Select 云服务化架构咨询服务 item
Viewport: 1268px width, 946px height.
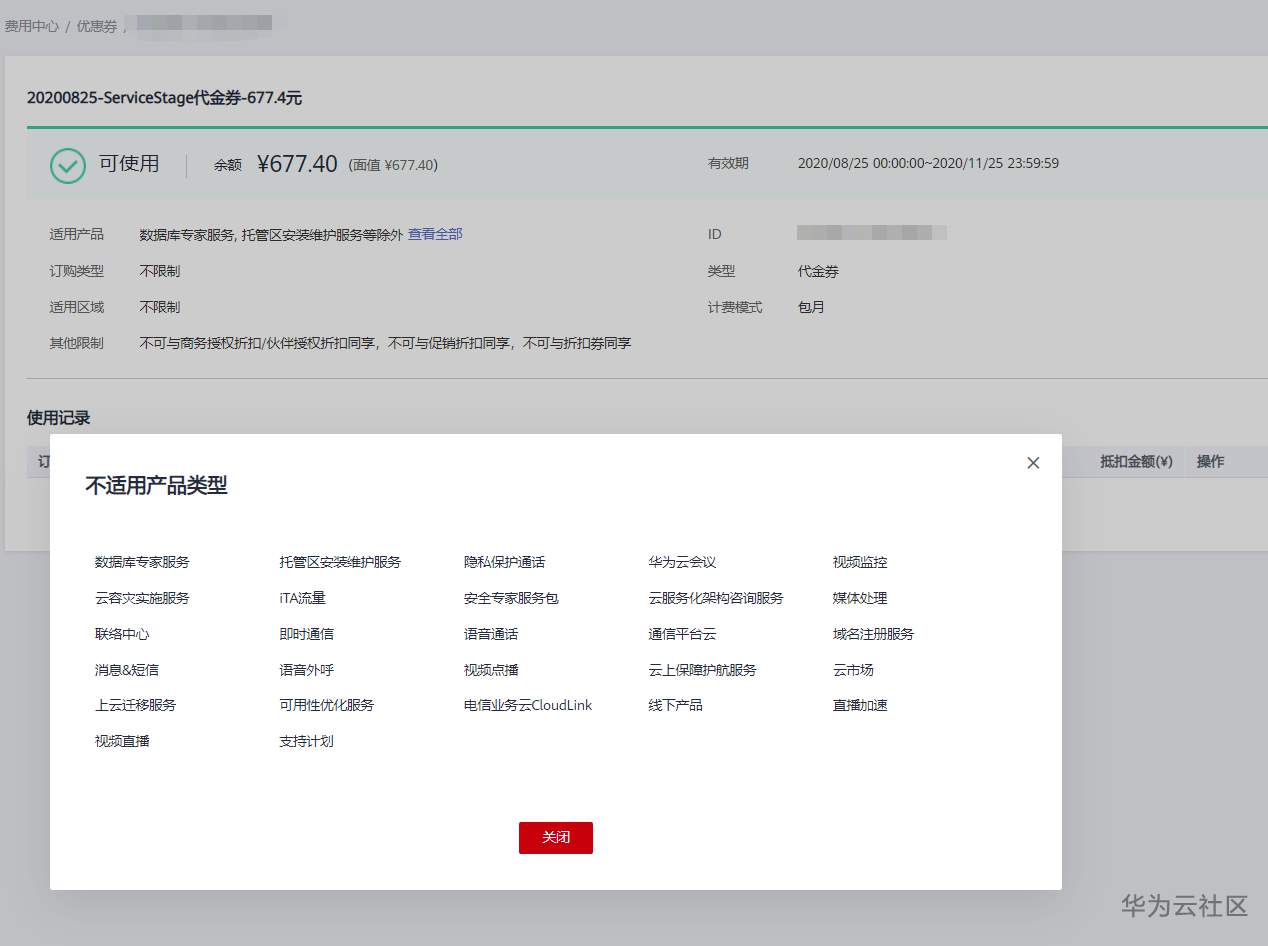point(716,598)
